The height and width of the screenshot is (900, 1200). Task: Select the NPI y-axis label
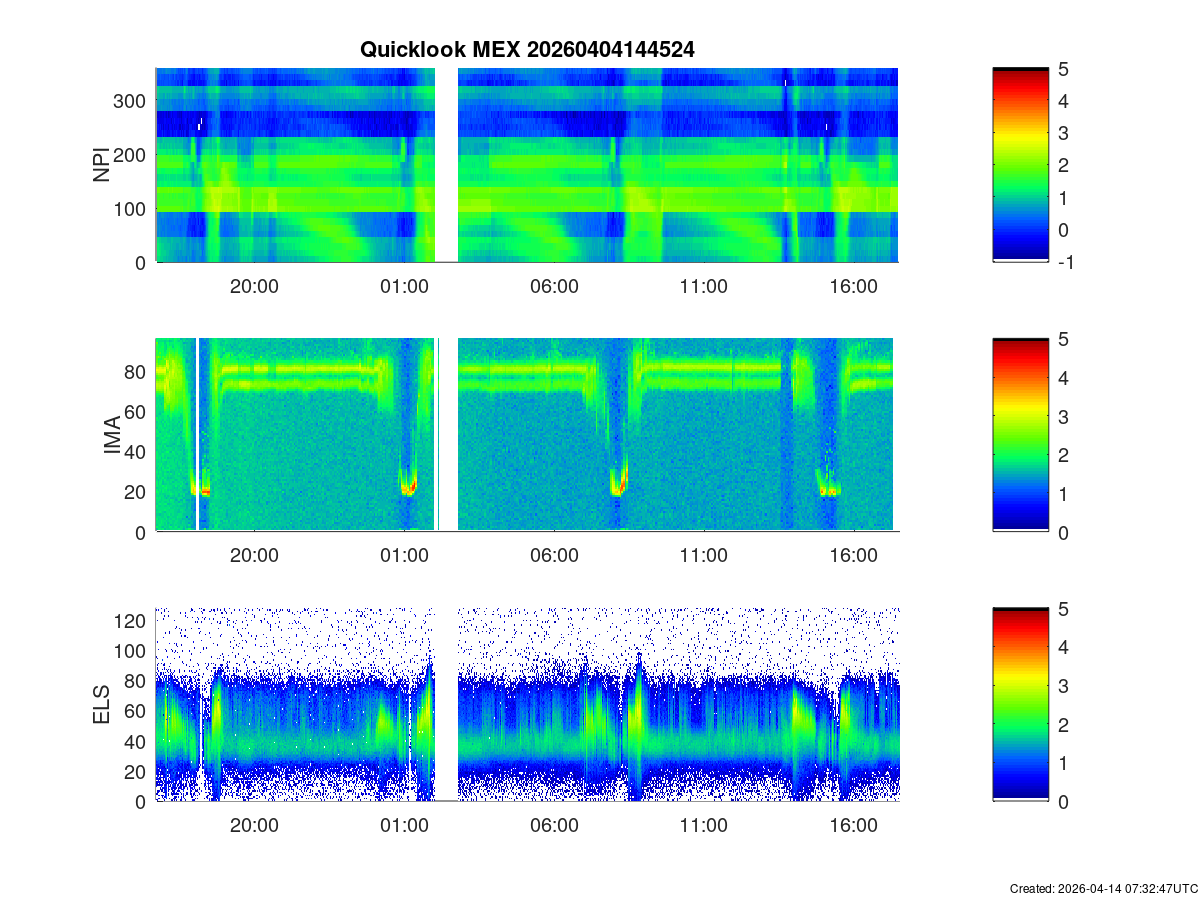[x=102, y=165]
